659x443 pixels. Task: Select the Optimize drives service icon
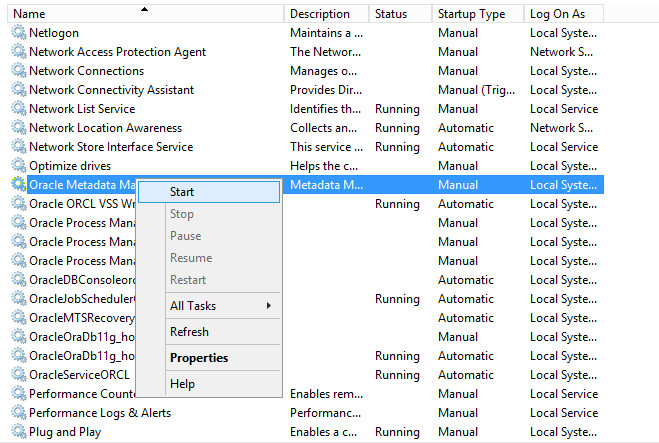(x=18, y=165)
